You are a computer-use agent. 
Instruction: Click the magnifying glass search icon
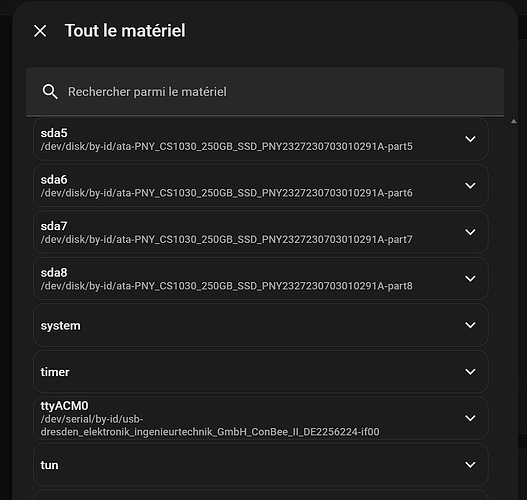(50, 91)
